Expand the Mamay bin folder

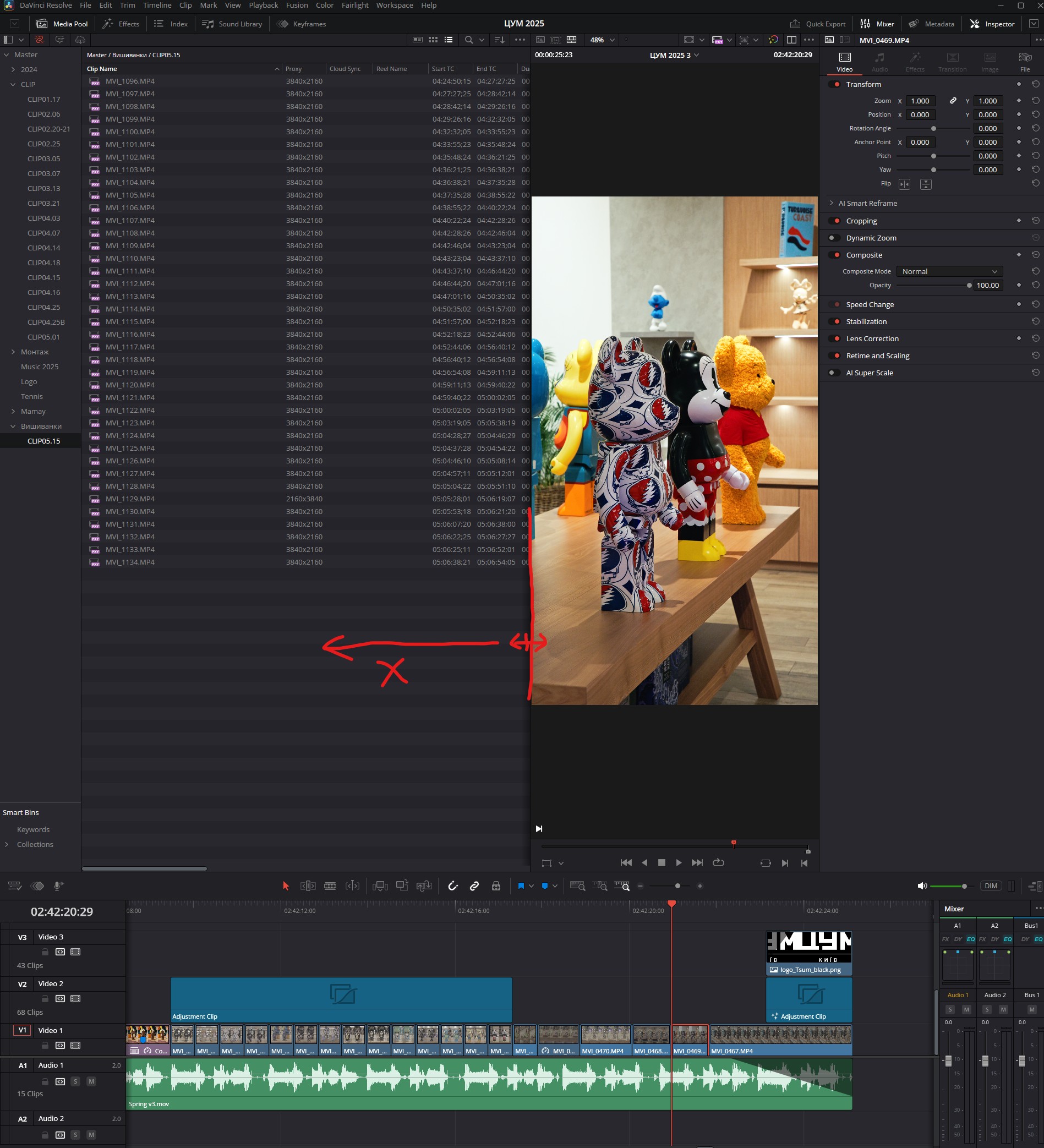pos(13,411)
